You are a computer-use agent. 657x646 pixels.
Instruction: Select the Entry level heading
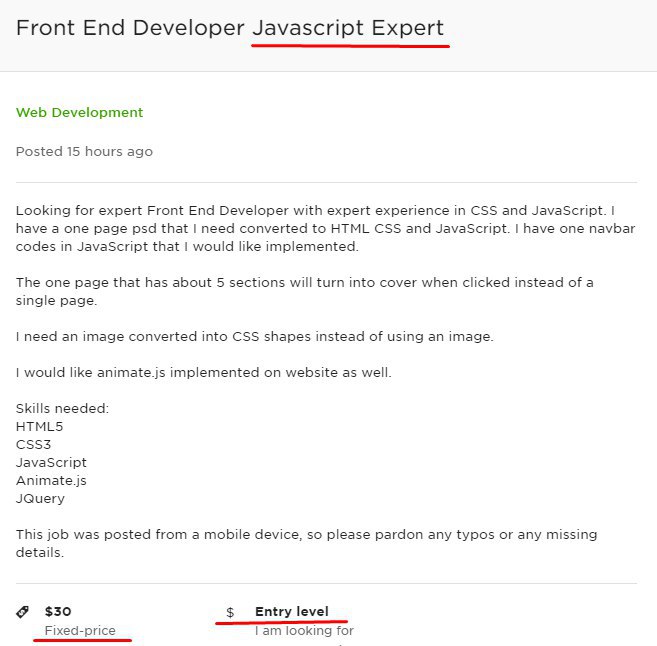point(292,611)
